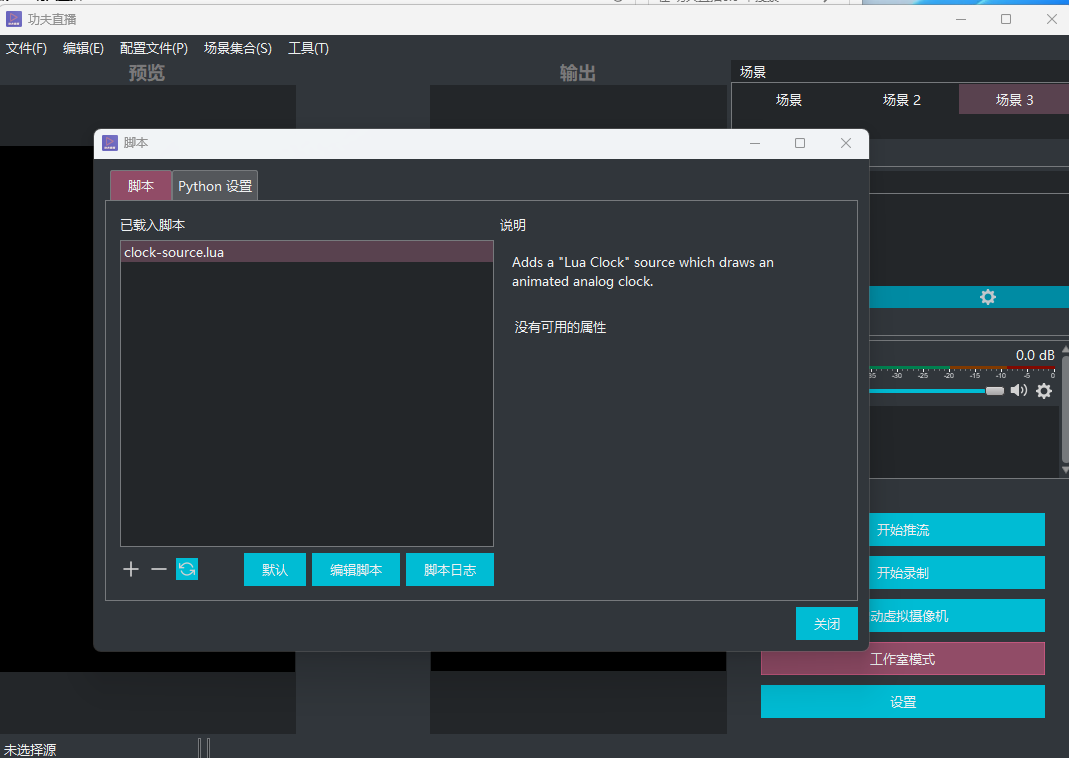Close the 脚本 dialog with the X

(x=846, y=143)
